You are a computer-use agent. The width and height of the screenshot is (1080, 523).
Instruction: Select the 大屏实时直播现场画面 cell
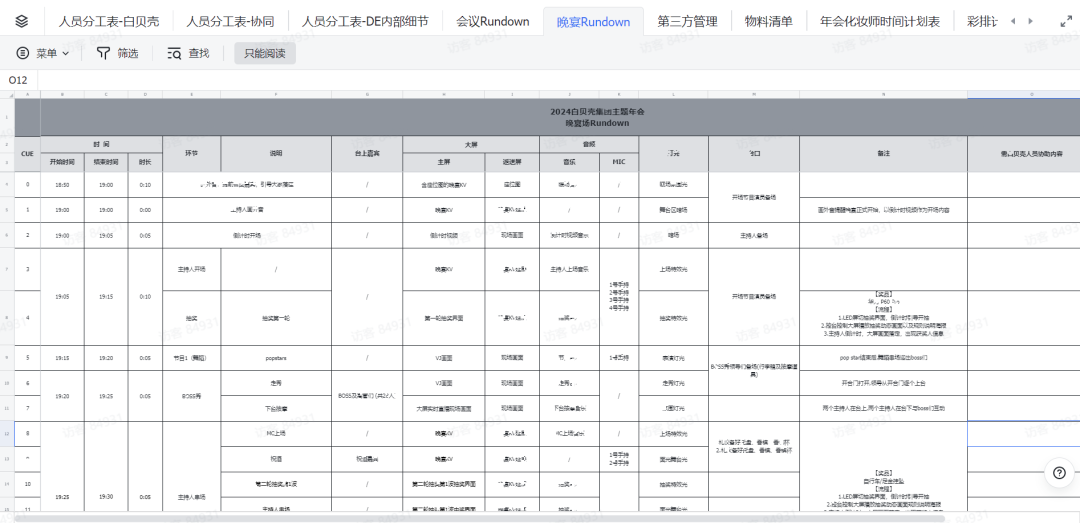point(444,409)
